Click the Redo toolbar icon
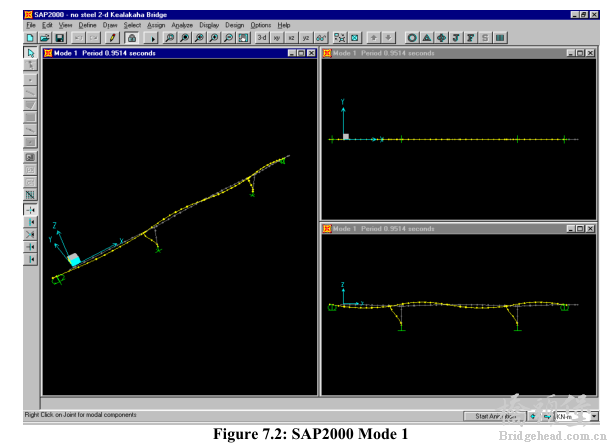This screenshot has height=448, width=614. point(94,38)
